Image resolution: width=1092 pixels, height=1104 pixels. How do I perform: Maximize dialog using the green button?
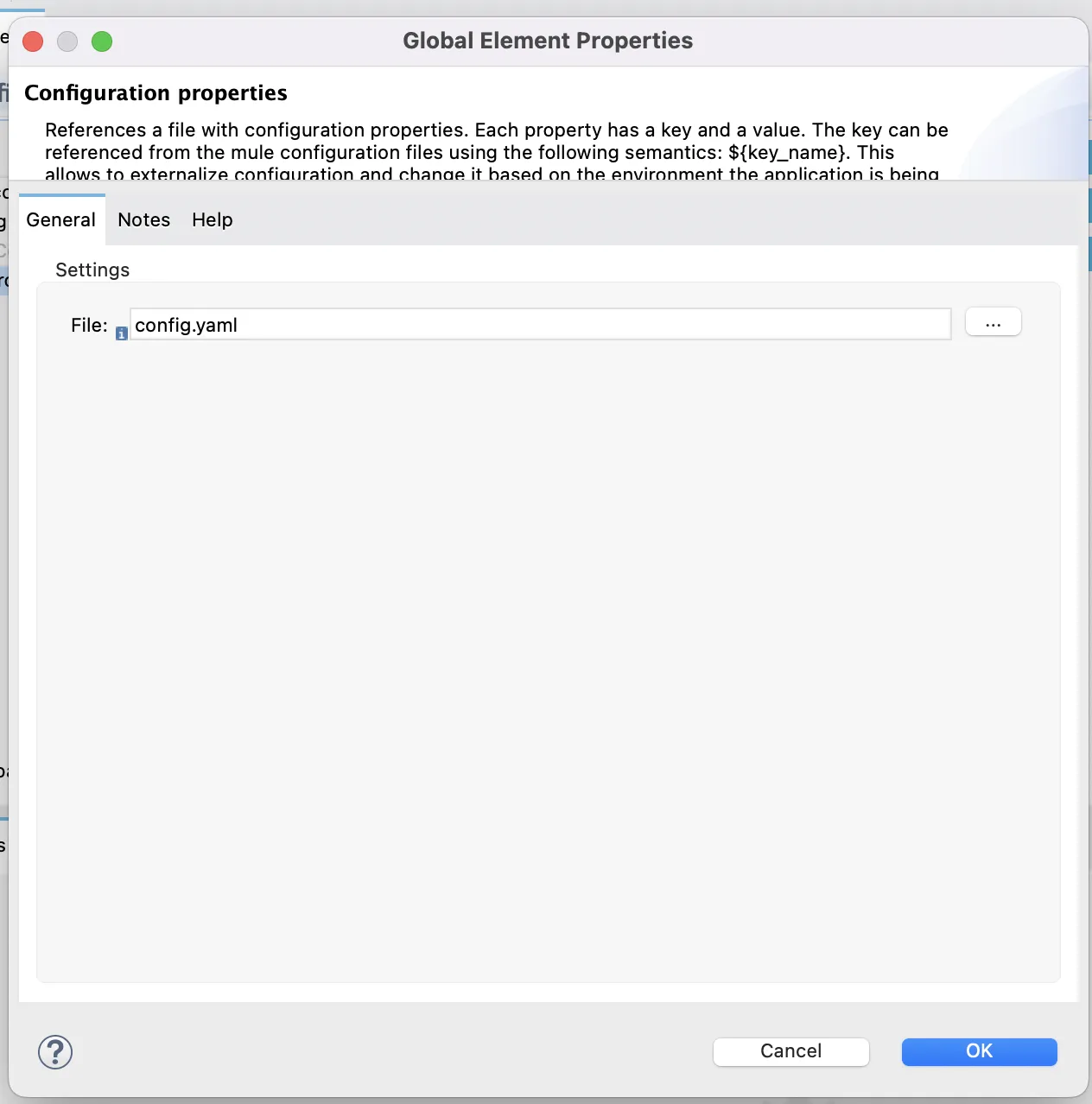click(102, 41)
